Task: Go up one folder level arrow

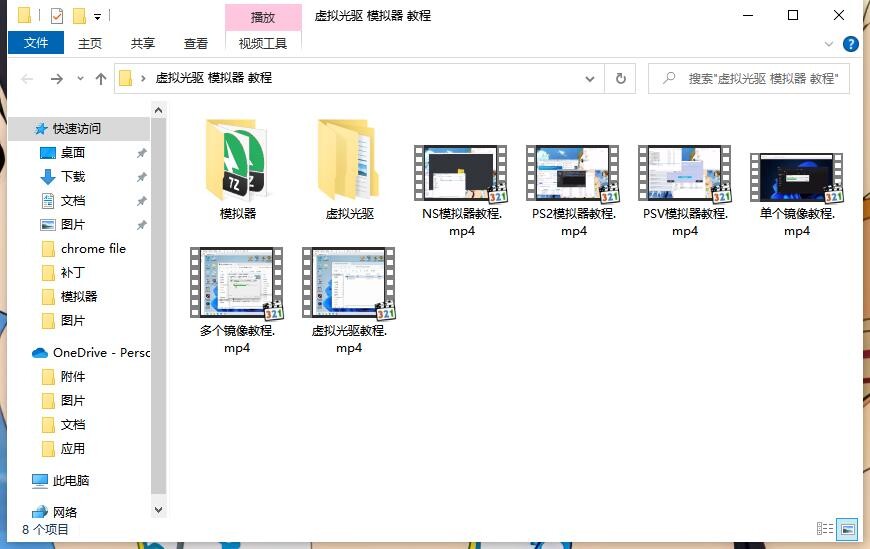Action: 101,78
